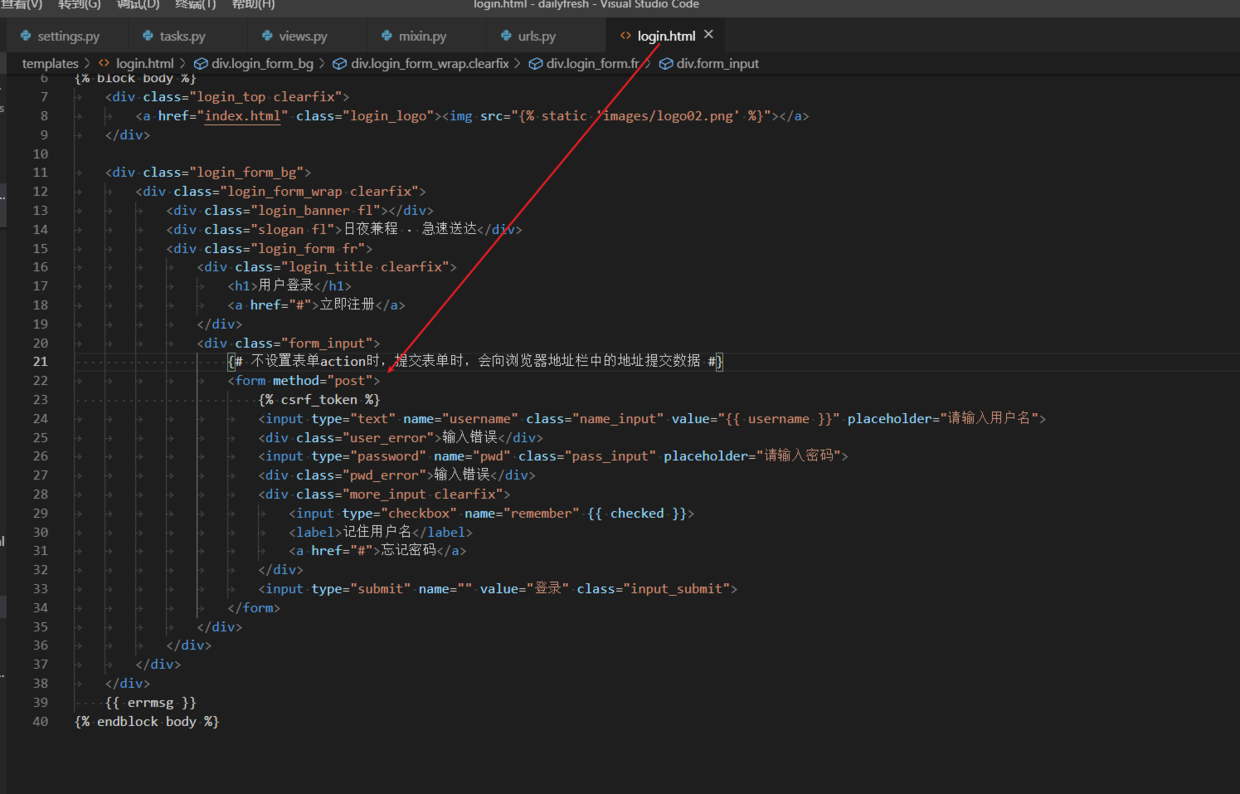The image size is (1240, 794).
Task: Expand the div.login_form_bg breadcrumb
Action: 254,64
